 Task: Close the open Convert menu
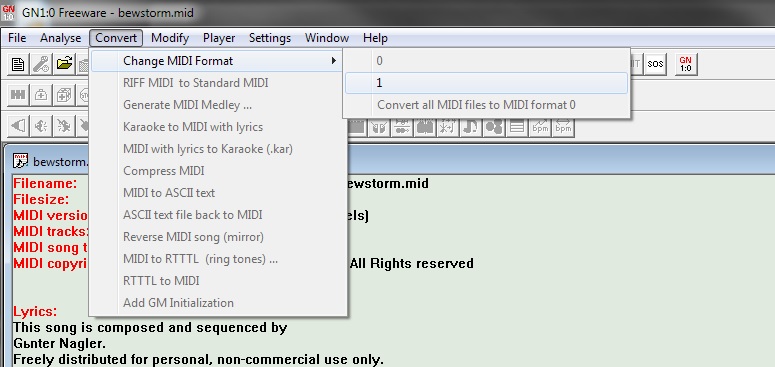pos(116,38)
